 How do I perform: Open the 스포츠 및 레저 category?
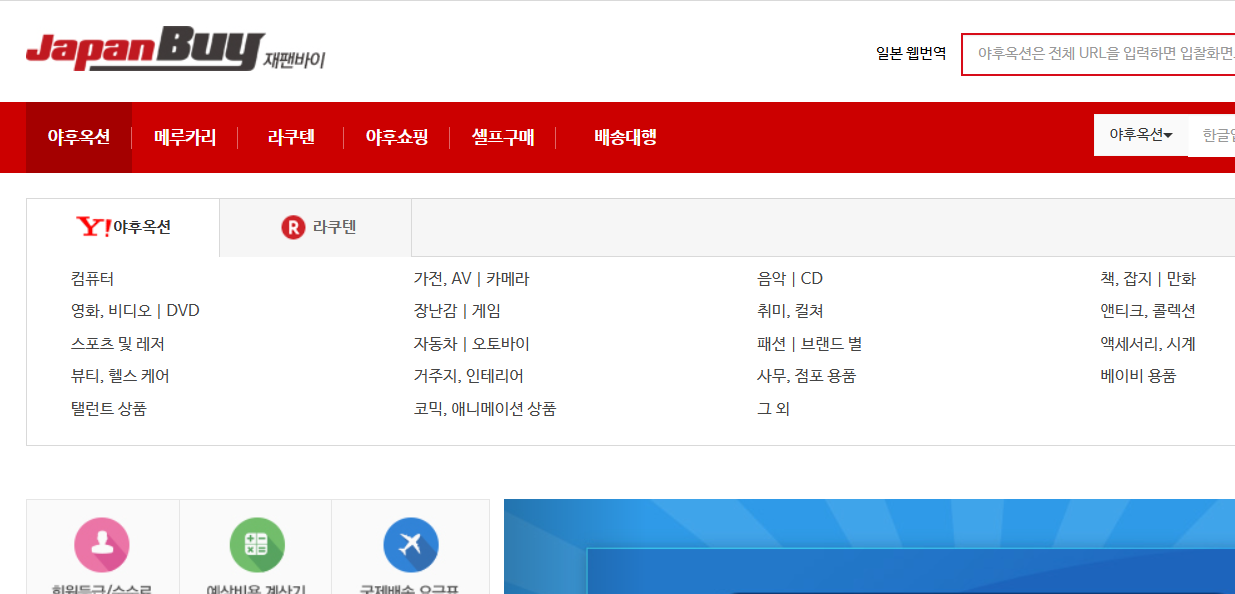click(x=118, y=344)
